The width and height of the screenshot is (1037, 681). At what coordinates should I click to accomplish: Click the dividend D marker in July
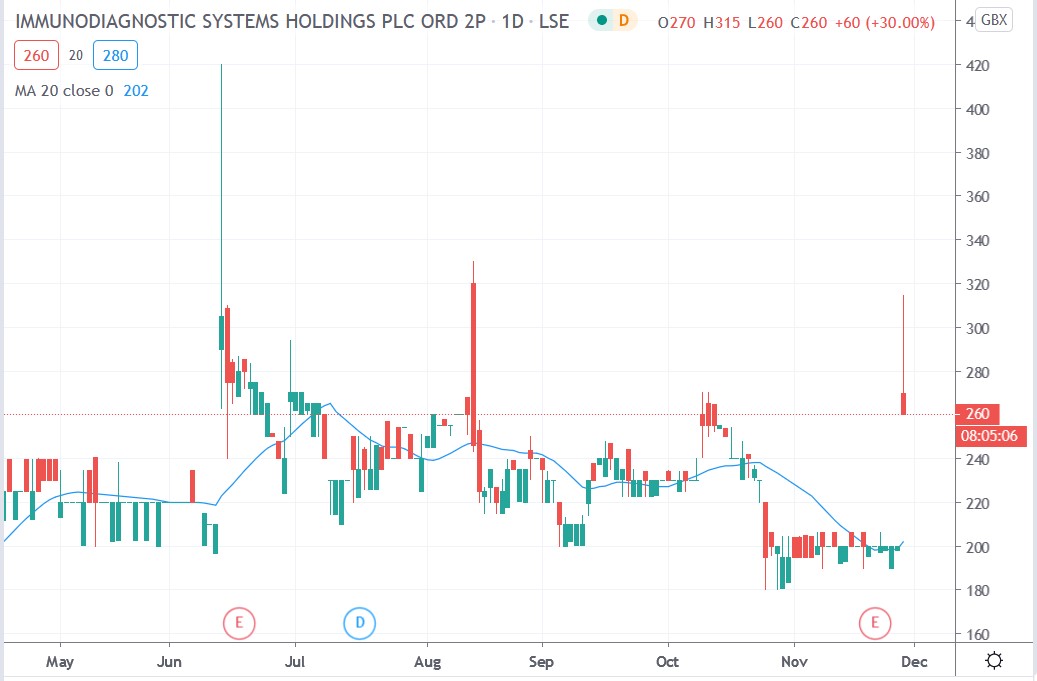[x=360, y=623]
